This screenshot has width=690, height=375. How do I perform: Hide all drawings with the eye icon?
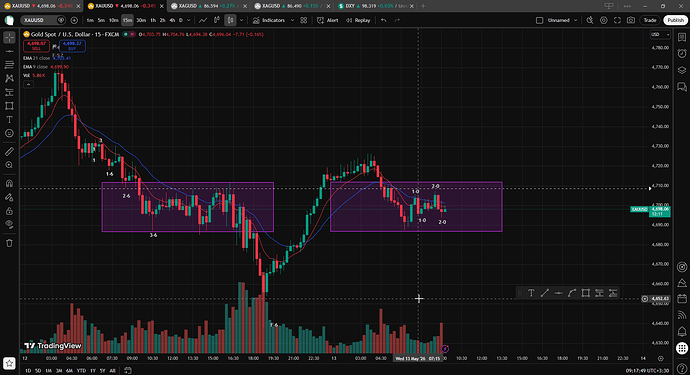[9, 224]
